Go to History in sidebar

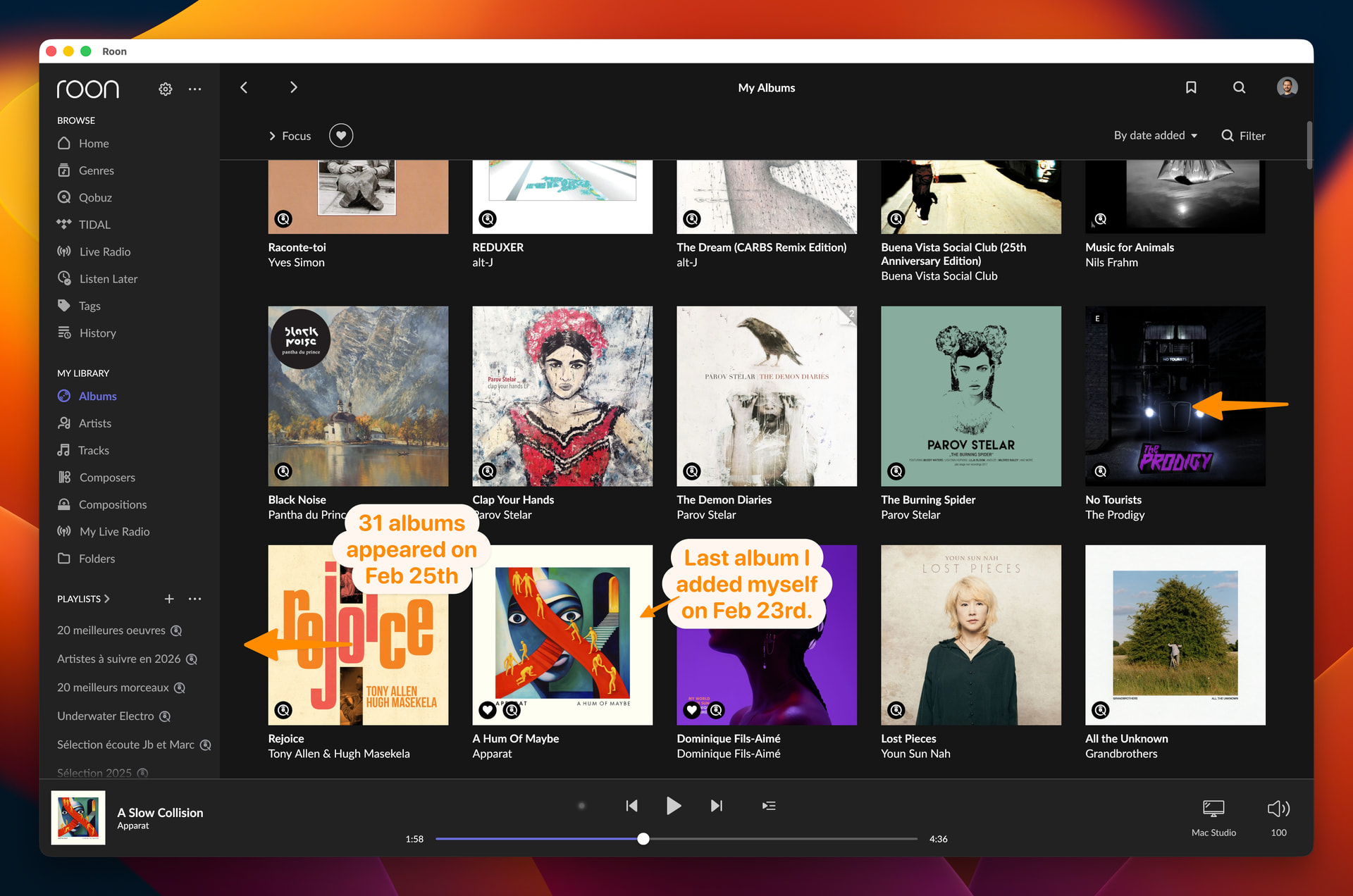coord(97,333)
